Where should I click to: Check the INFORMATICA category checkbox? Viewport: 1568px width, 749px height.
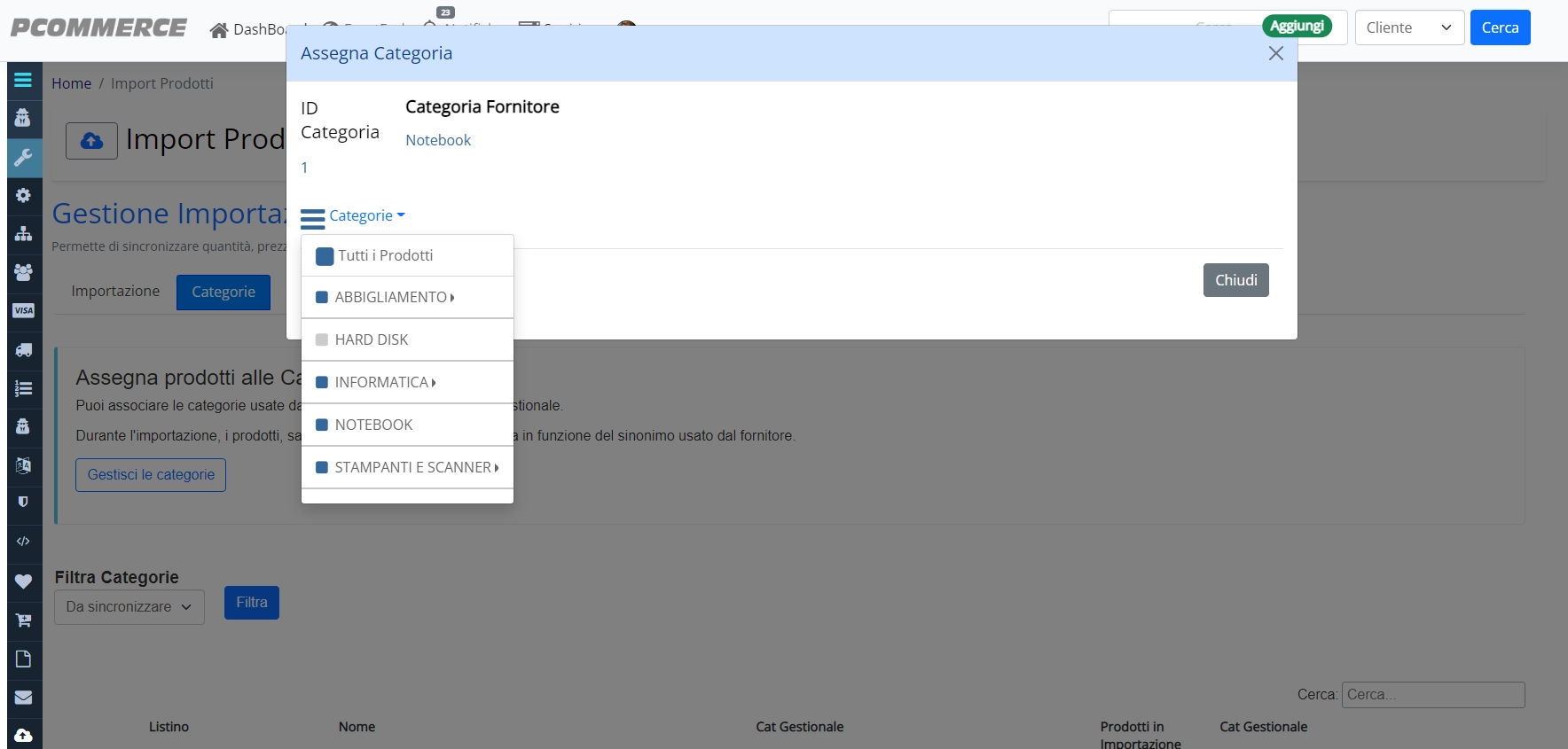tap(322, 383)
